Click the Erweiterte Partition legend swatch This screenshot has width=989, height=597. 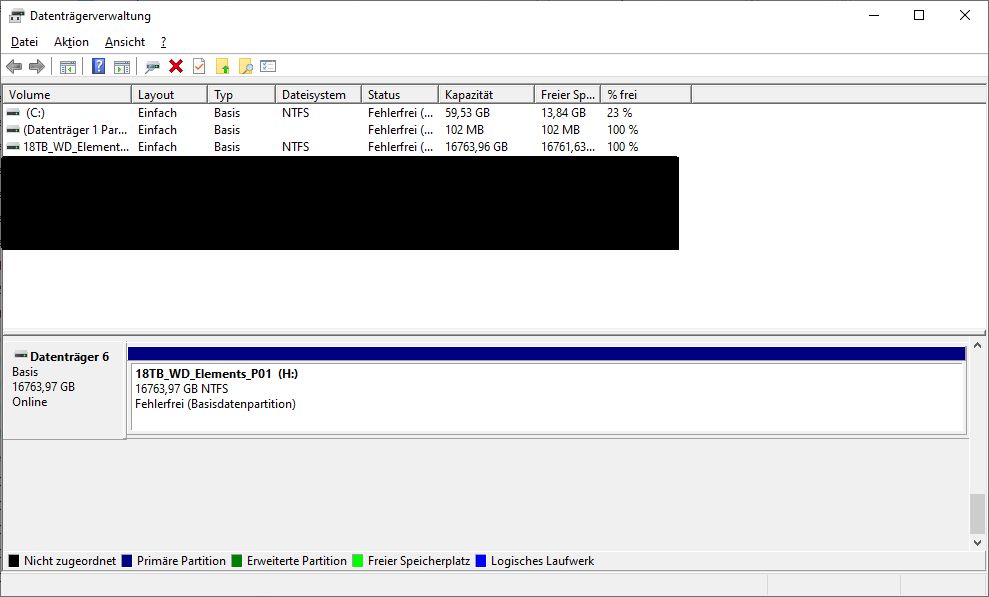(x=237, y=560)
